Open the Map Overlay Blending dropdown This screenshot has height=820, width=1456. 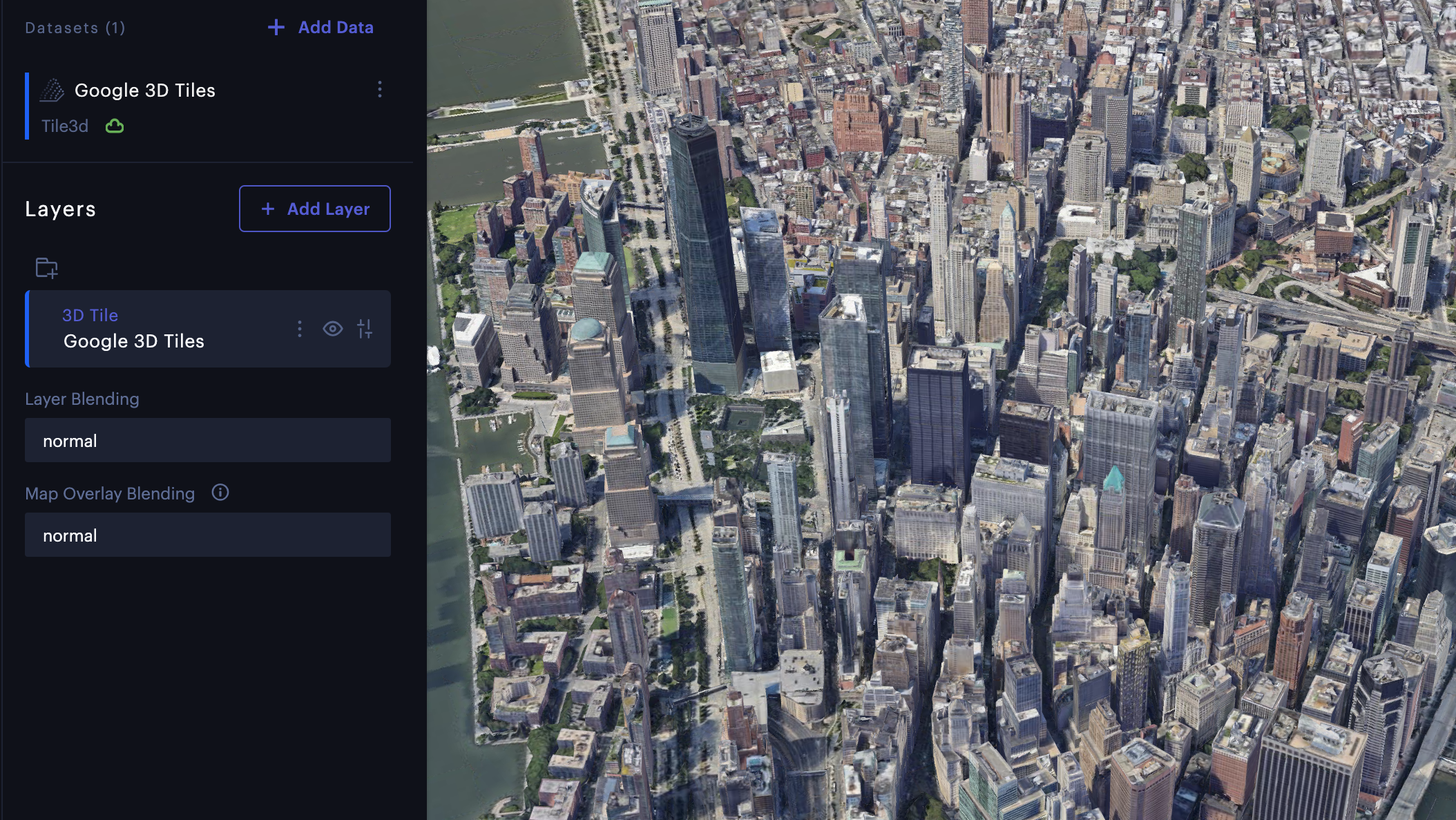pos(207,535)
